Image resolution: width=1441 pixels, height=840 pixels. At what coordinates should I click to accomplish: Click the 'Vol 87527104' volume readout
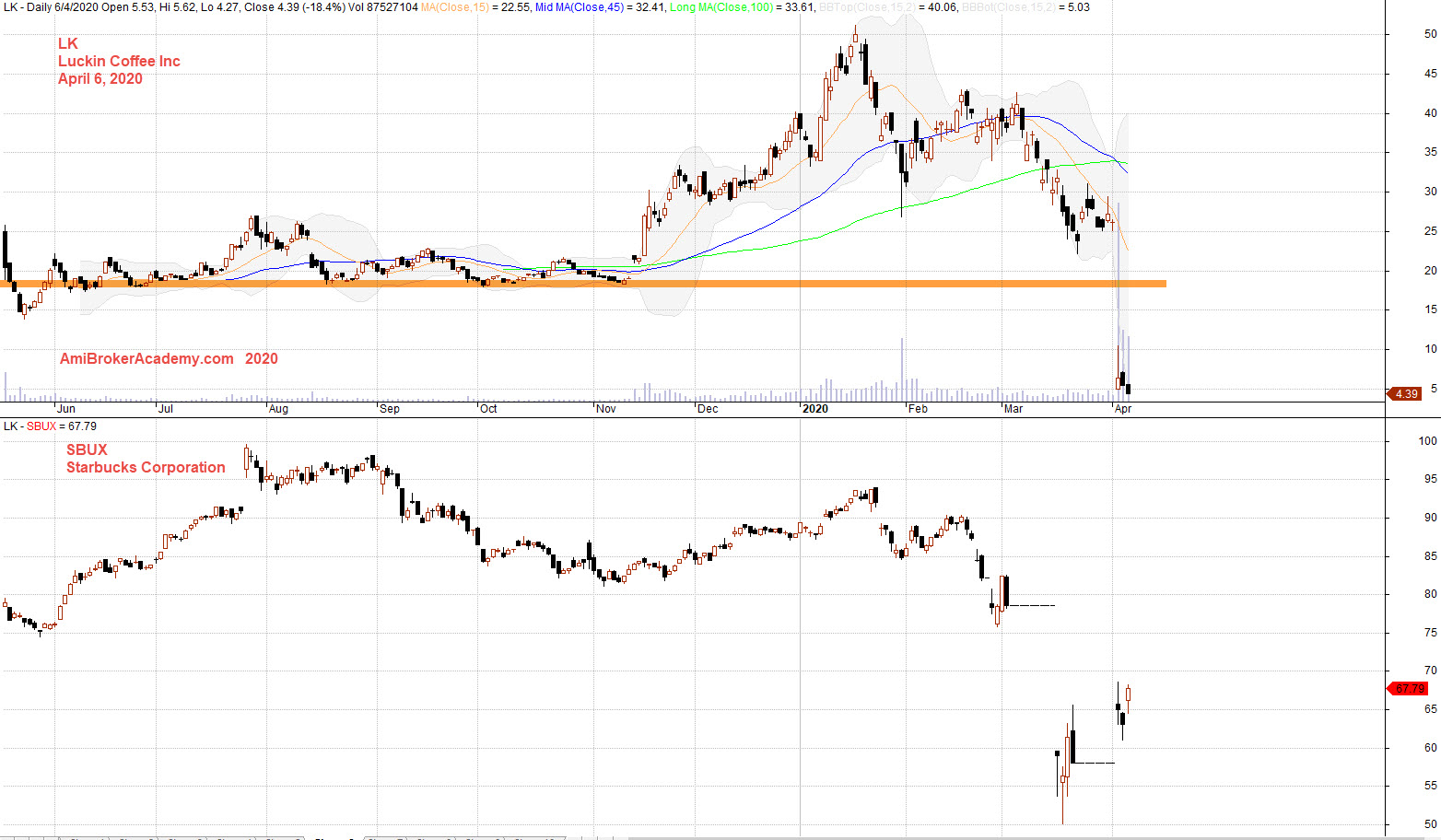pos(383,7)
